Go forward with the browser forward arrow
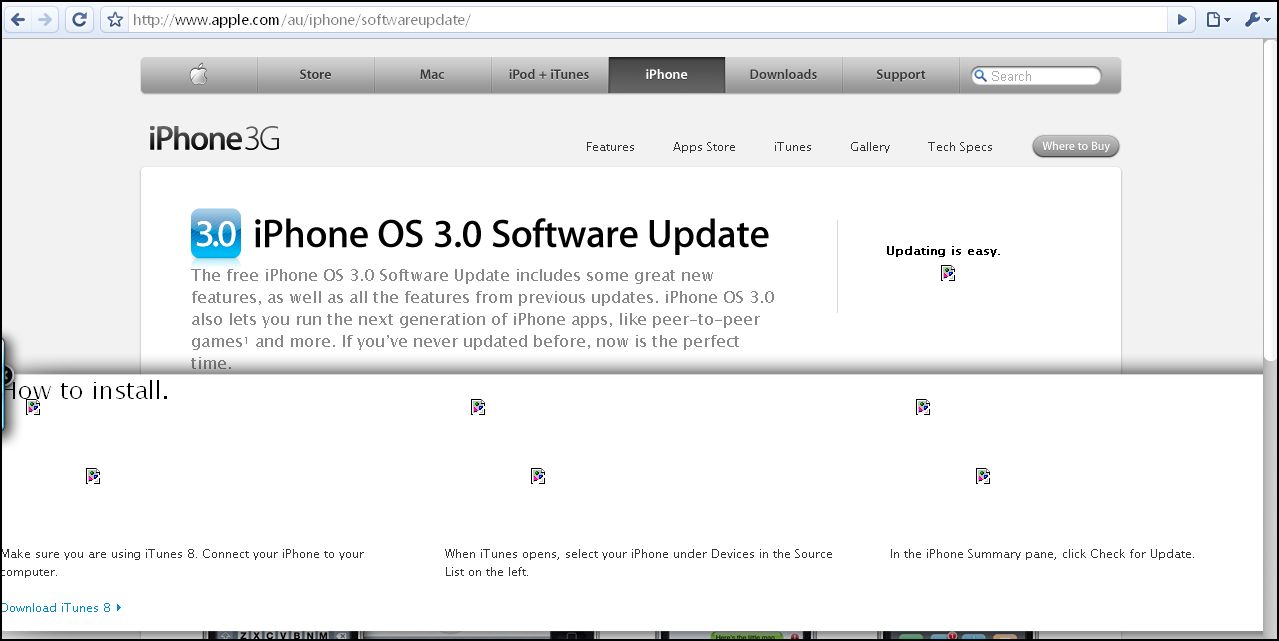The image size is (1279, 641). (x=45, y=19)
